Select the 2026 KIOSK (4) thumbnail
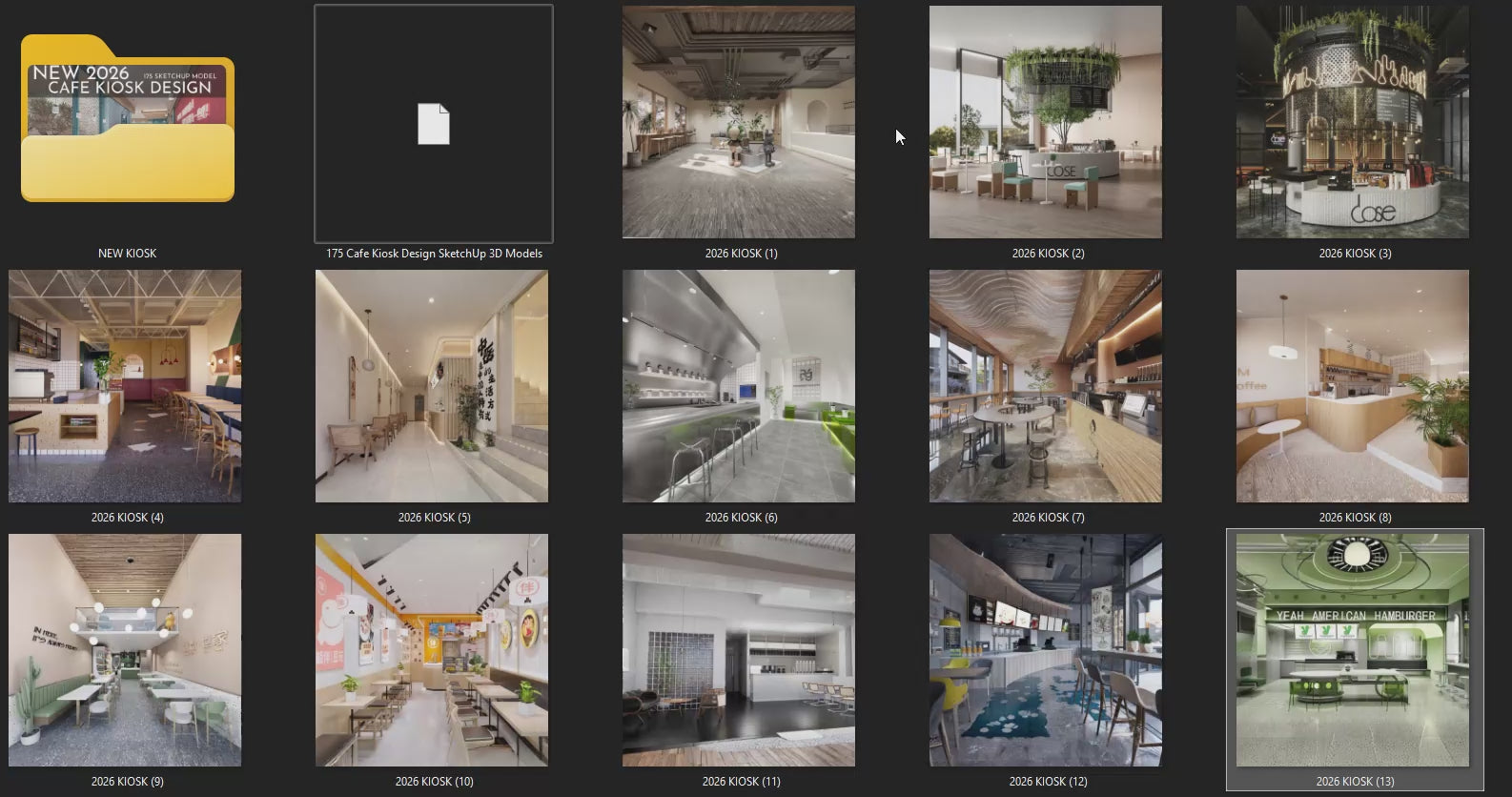 point(125,386)
